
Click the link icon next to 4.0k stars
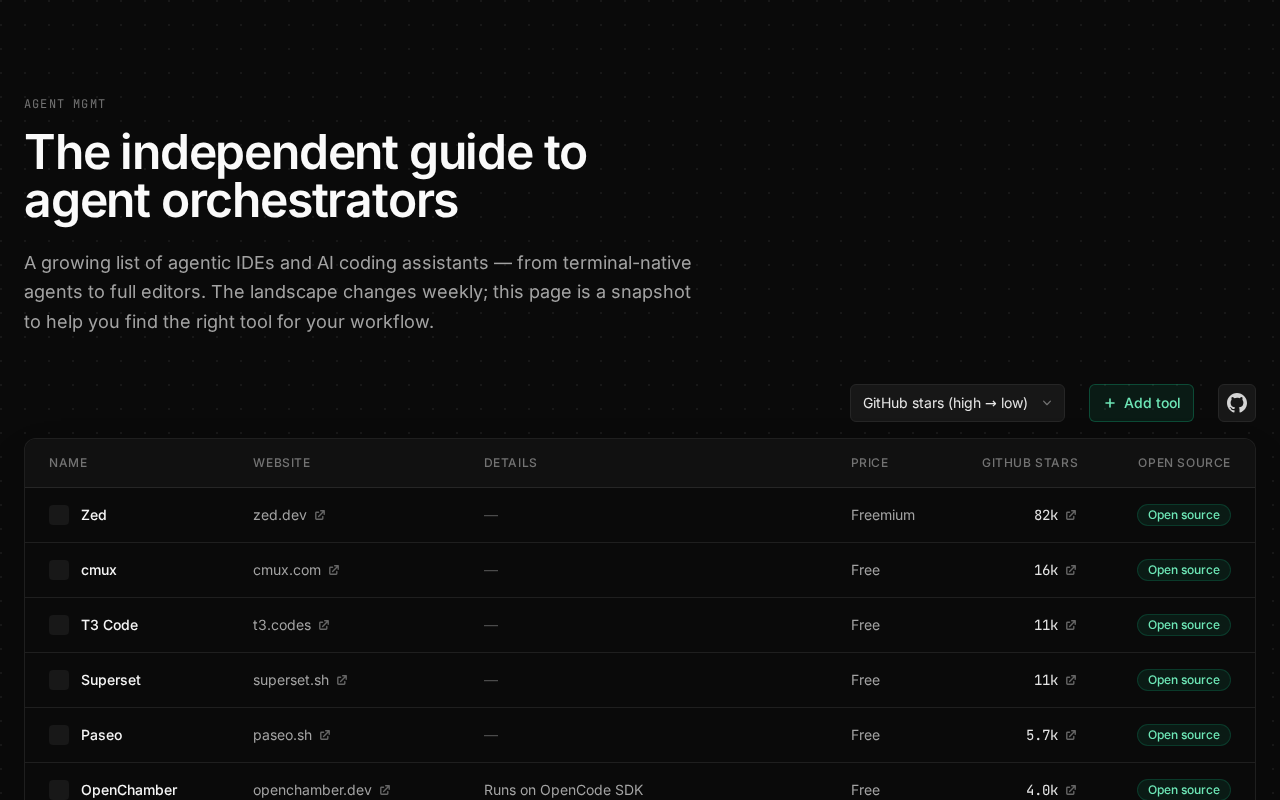click(x=1071, y=790)
